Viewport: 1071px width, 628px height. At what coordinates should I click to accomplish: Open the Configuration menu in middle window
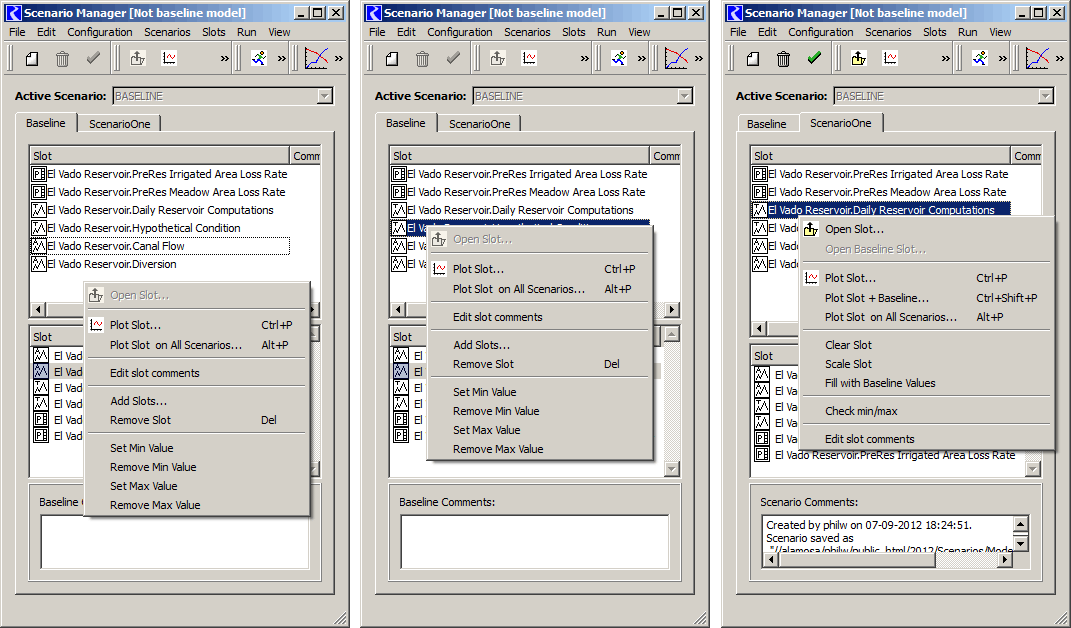click(460, 32)
